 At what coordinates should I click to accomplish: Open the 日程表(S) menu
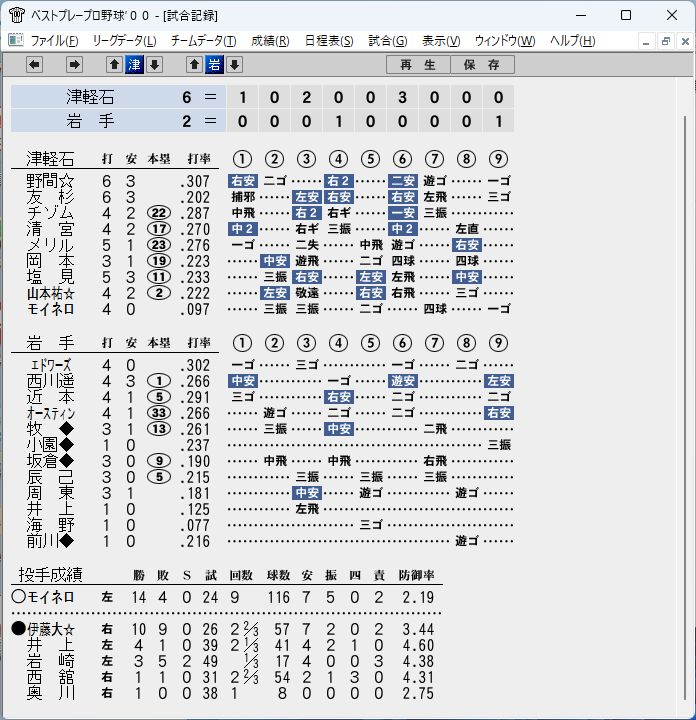329,41
